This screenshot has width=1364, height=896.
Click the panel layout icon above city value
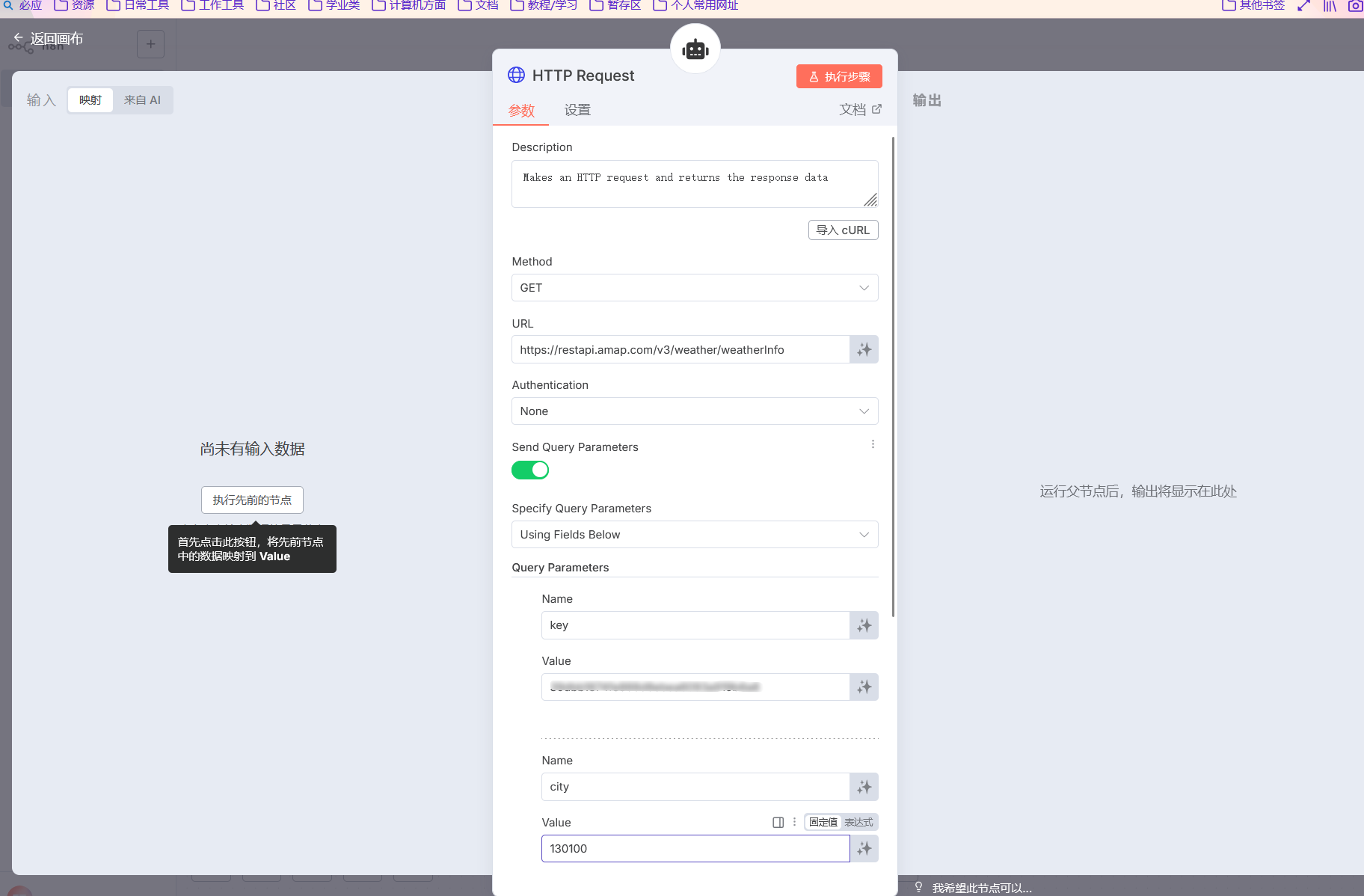coord(778,822)
